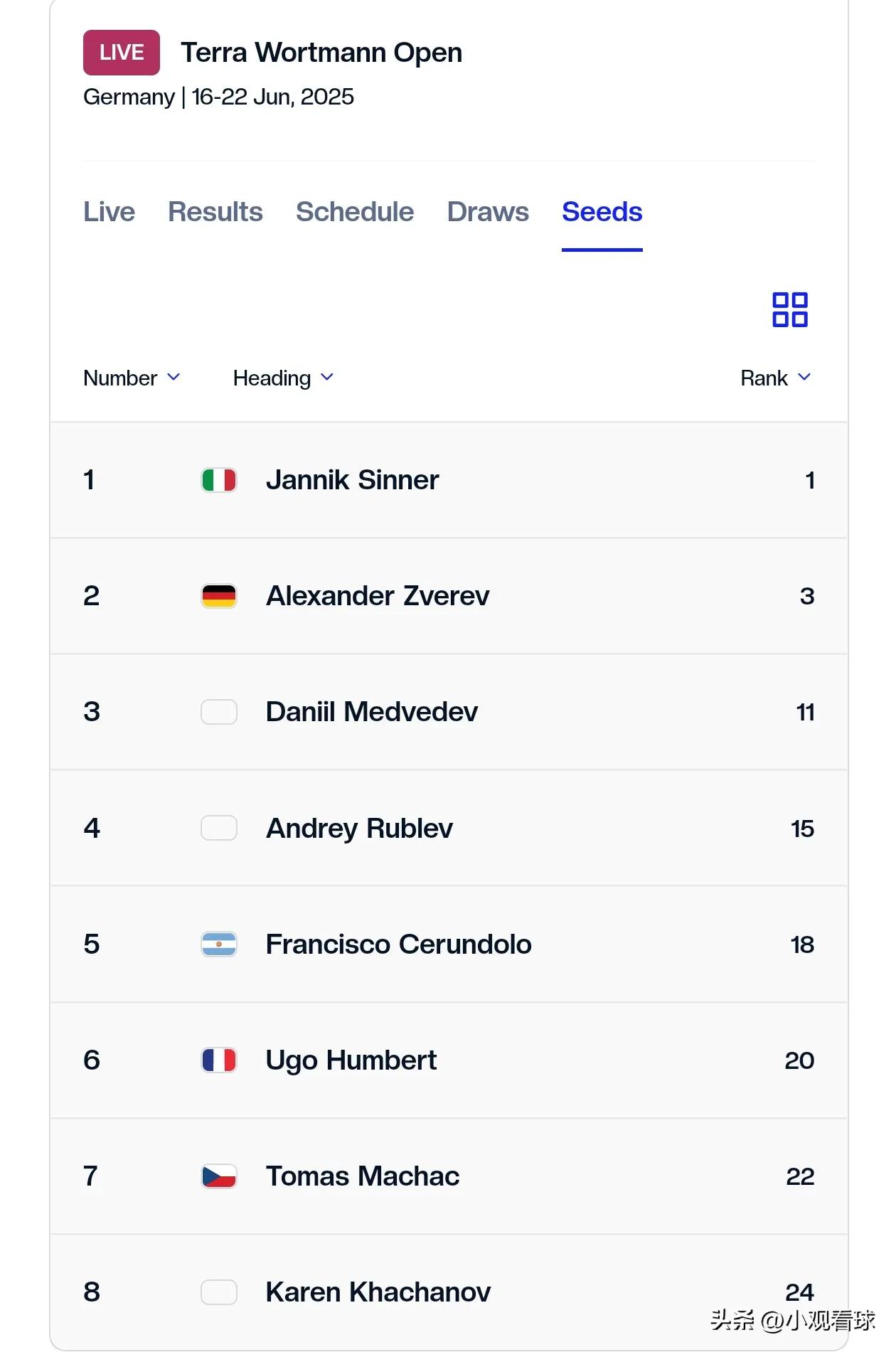Image resolution: width=896 pixels, height=1352 pixels.
Task: Click the blank flag next to Karen Khachanov
Action: pyautogui.click(x=219, y=1292)
